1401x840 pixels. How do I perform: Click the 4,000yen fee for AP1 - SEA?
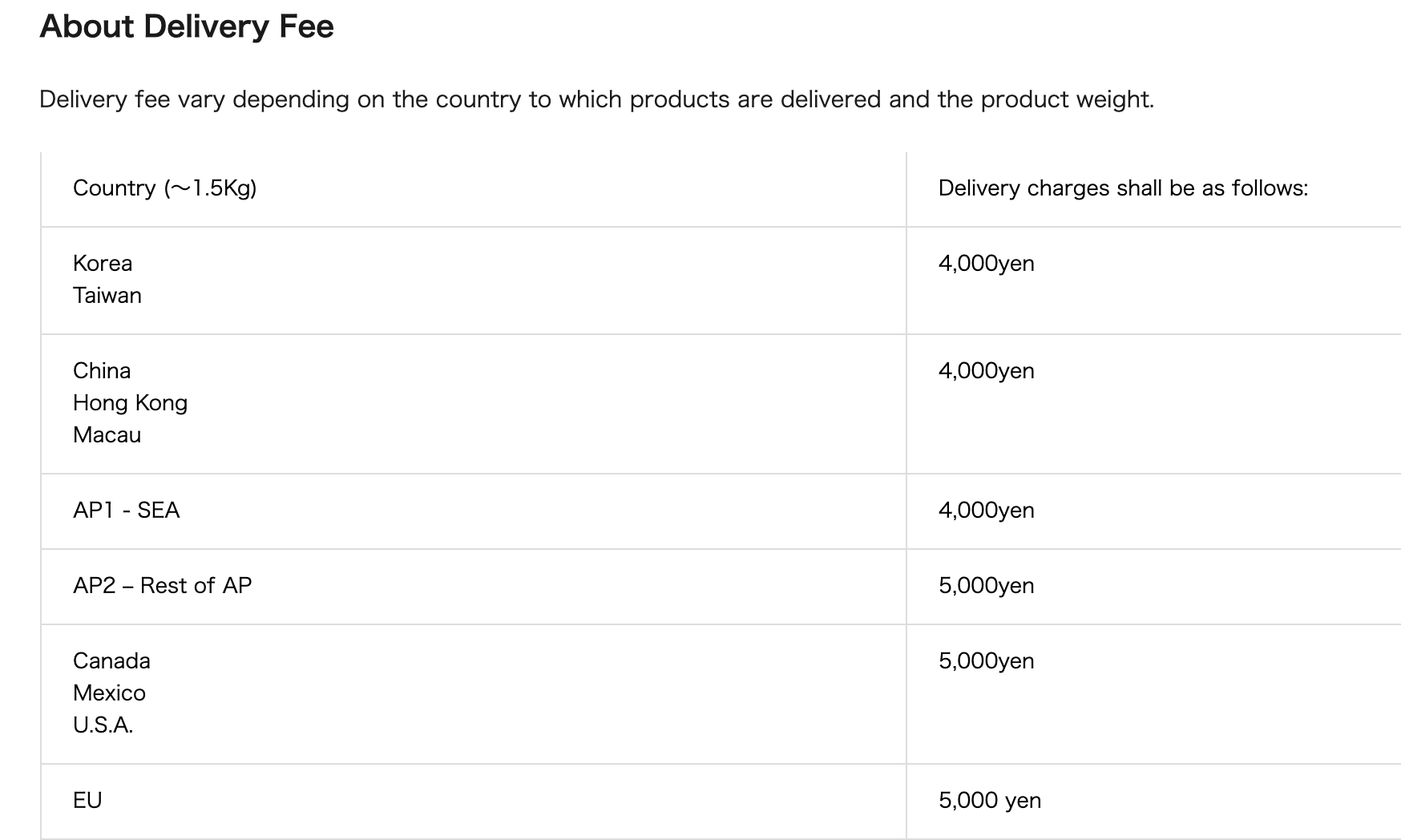[987, 510]
